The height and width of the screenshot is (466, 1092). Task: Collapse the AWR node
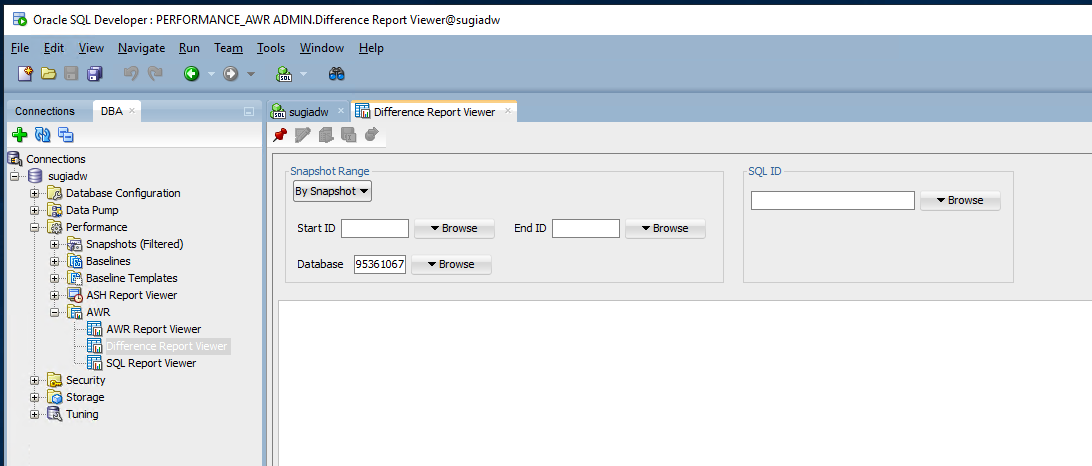(x=54, y=312)
